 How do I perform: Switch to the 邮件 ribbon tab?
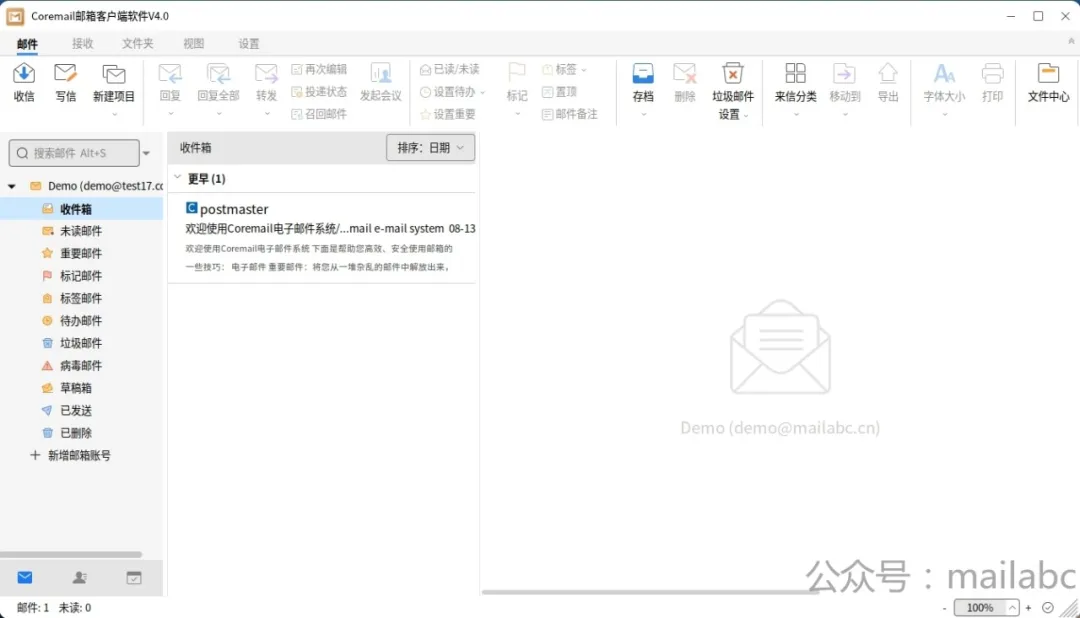28,43
